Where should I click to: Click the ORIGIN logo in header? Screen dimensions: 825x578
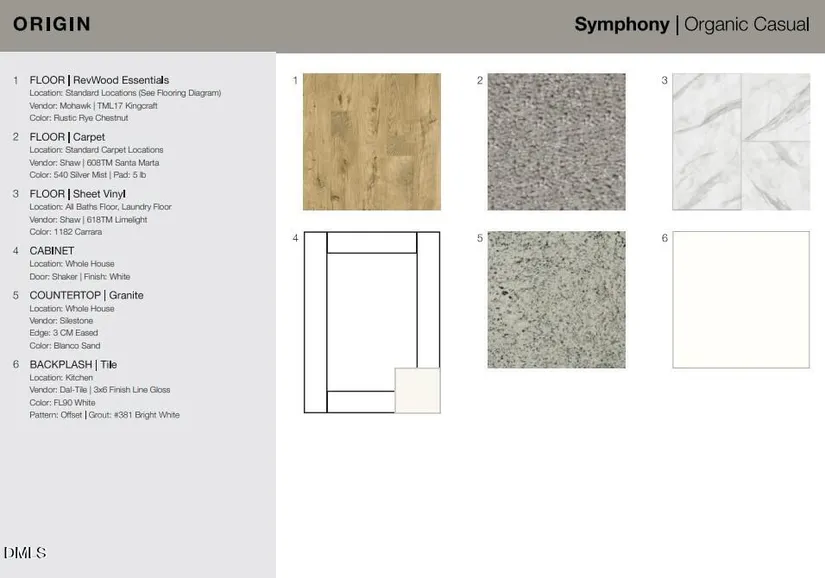52,24
